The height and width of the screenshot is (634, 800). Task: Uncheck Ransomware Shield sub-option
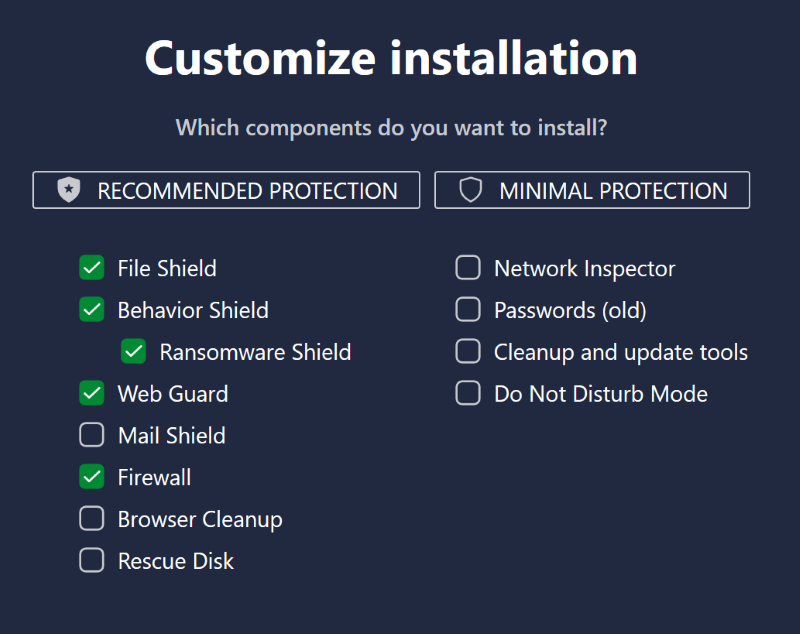coord(134,351)
